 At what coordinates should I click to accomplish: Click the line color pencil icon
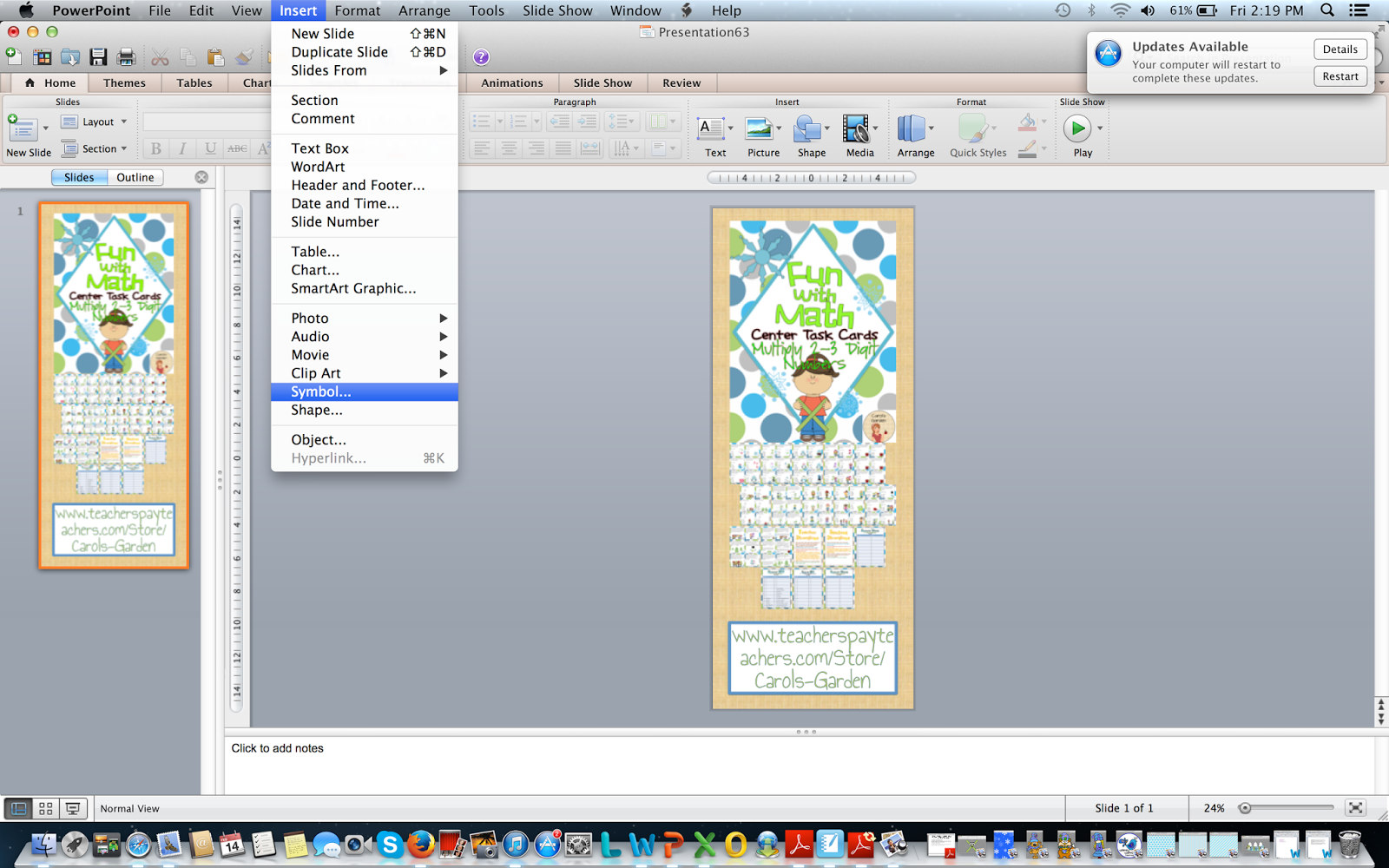pyautogui.click(x=1028, y=149)
